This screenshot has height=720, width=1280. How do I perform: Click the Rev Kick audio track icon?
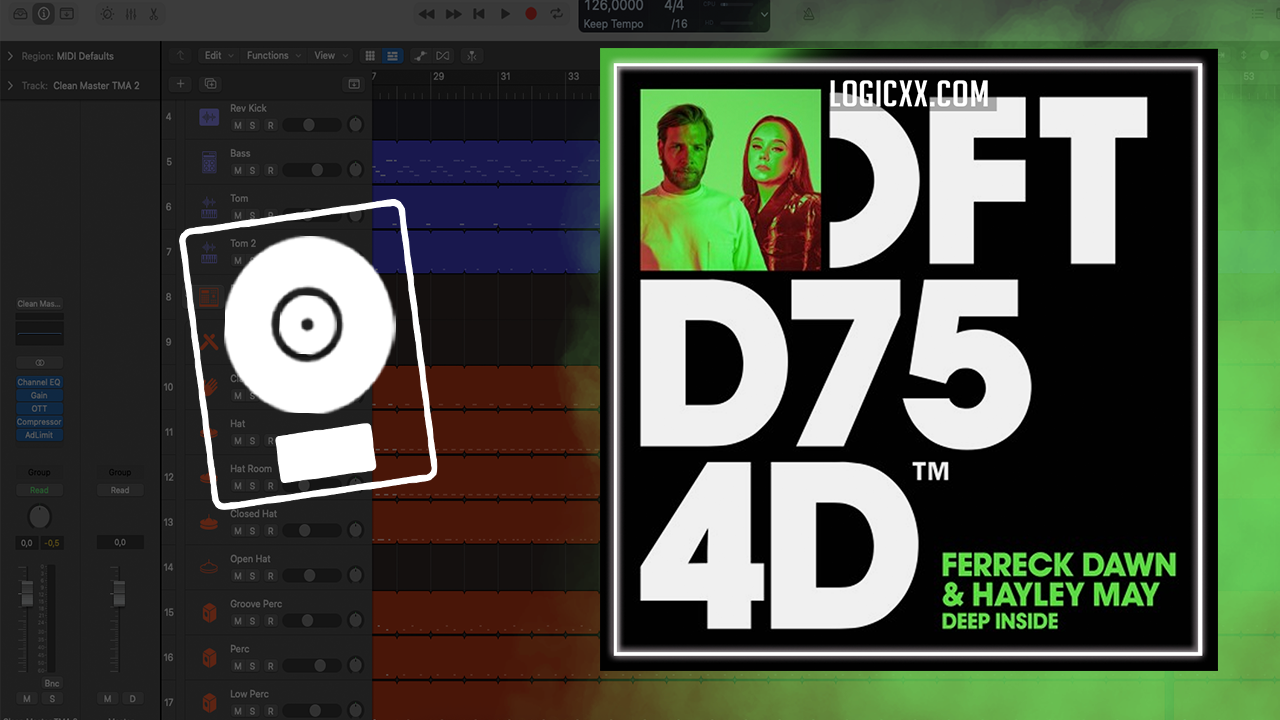(x=209, y=117)
